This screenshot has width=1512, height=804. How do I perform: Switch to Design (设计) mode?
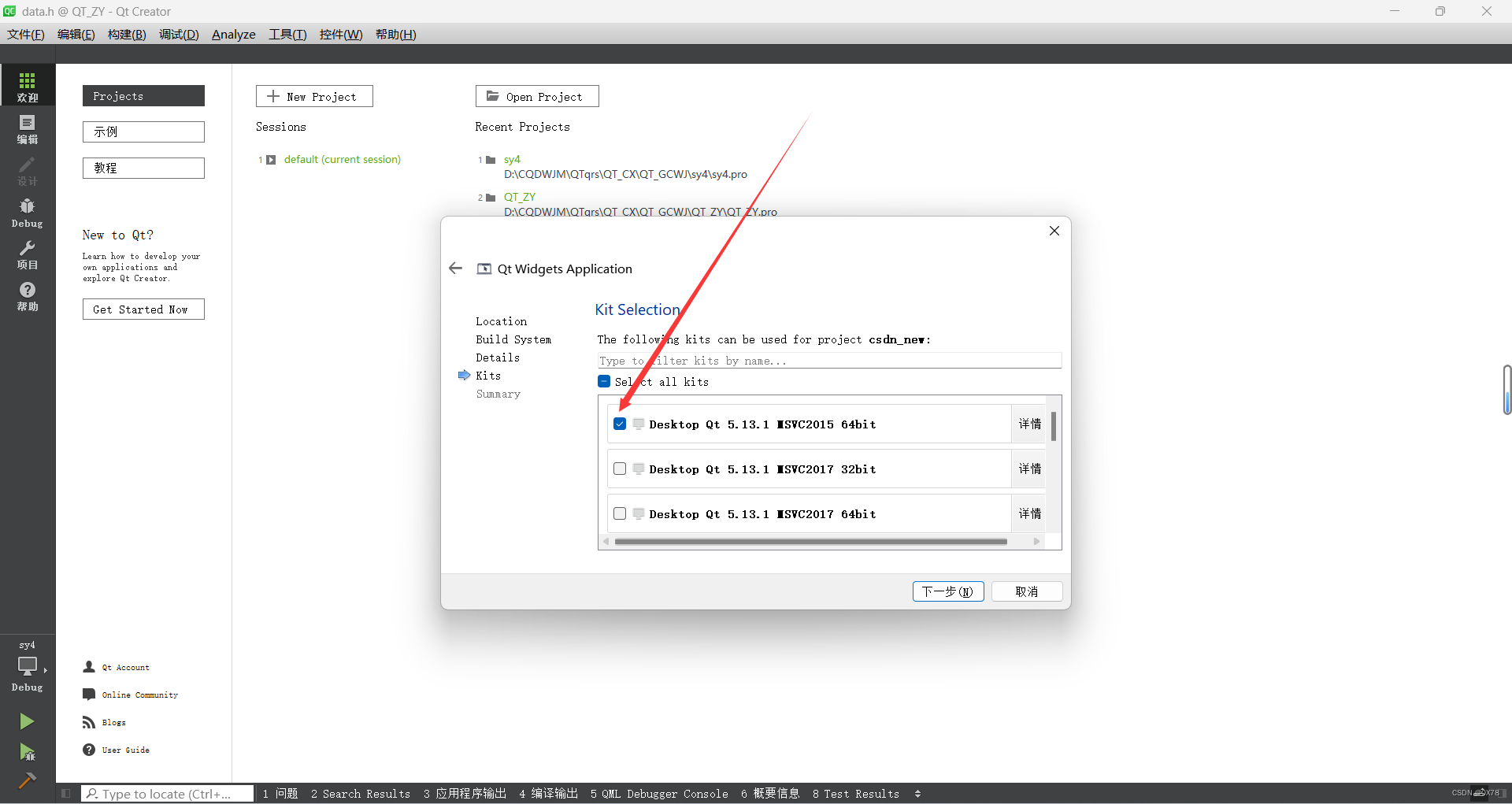[x=28, y=170]
